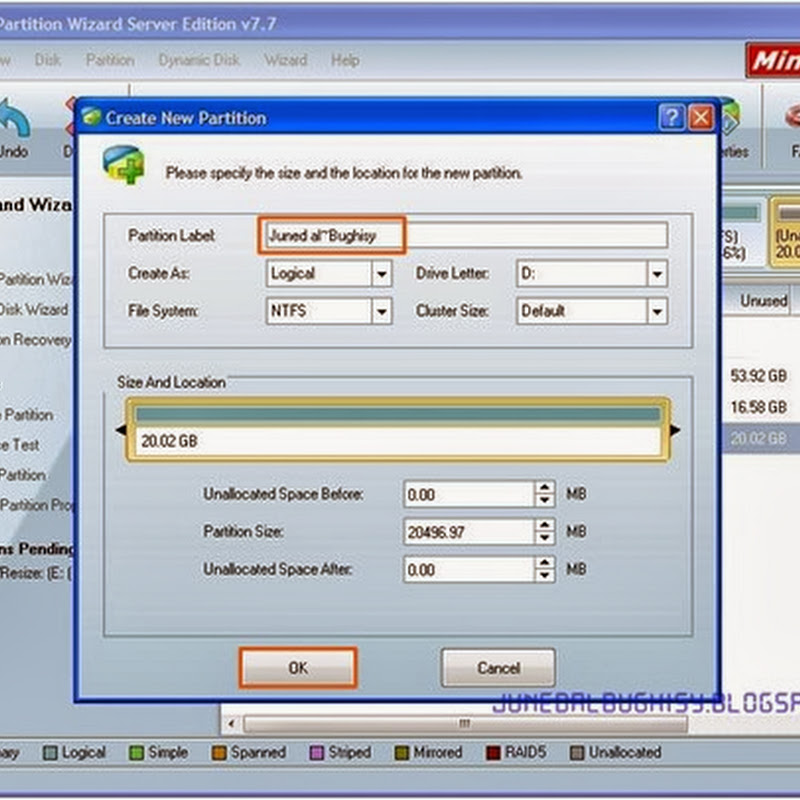Click the Partition Label input field

tap(466, 236)
